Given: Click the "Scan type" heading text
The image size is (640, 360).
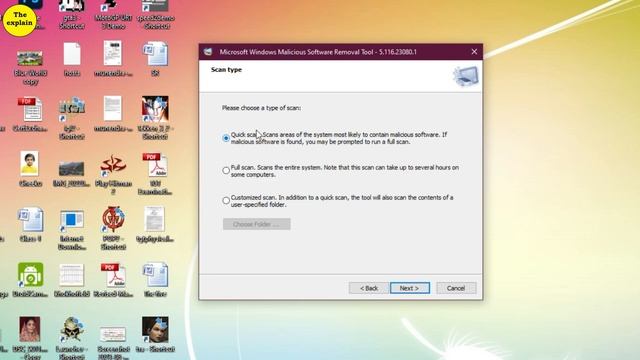Looking at the screenshot, I should pos(226,70).
